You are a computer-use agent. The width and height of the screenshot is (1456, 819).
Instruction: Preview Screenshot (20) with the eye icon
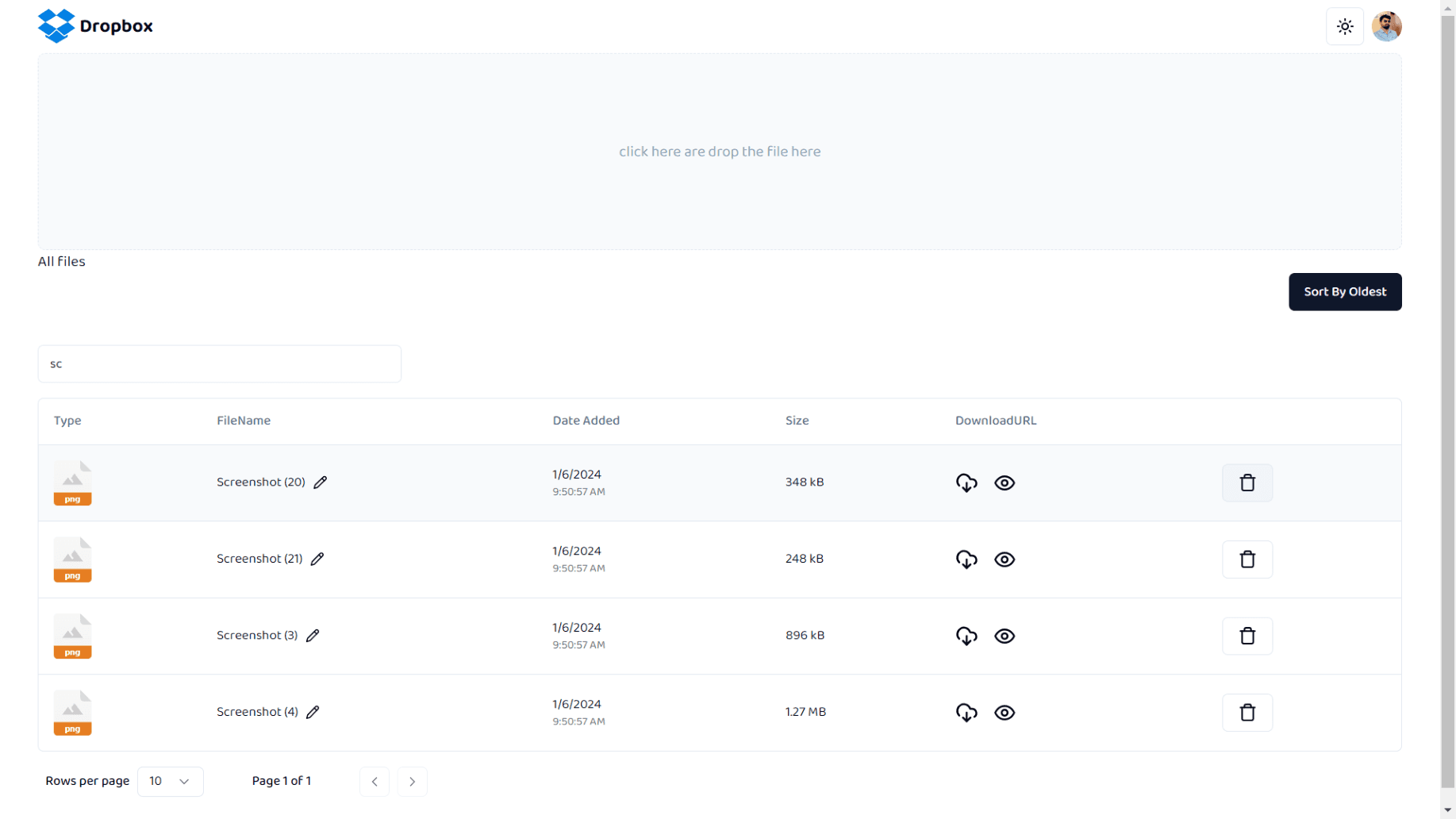point(1004,483)
